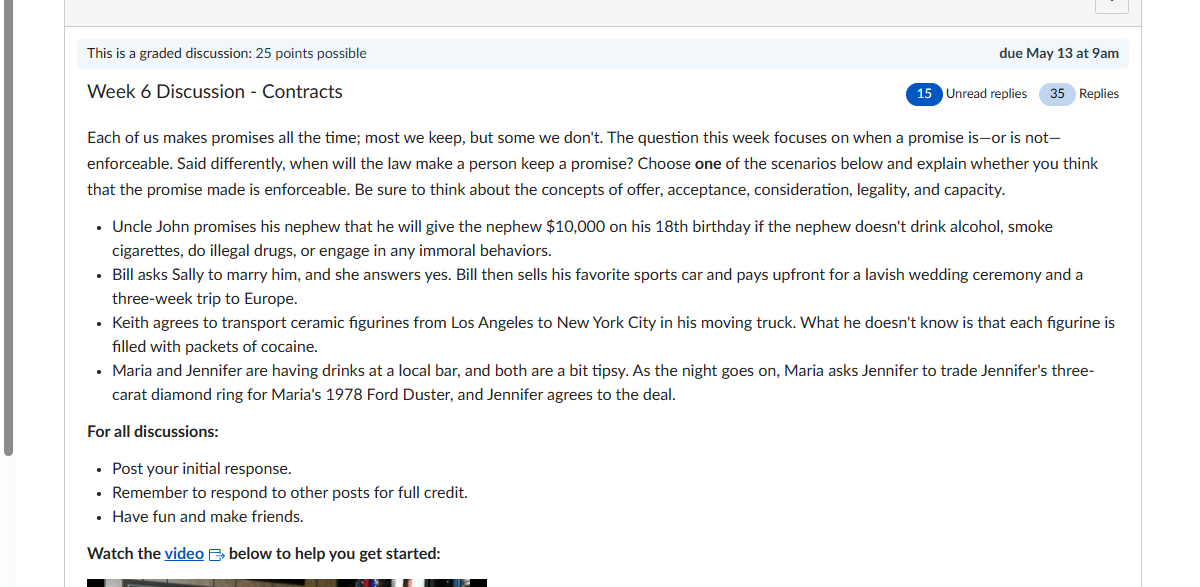Click the embedded video thumbnail
This screenshot has height=587, width=1200.
(287, 582)
